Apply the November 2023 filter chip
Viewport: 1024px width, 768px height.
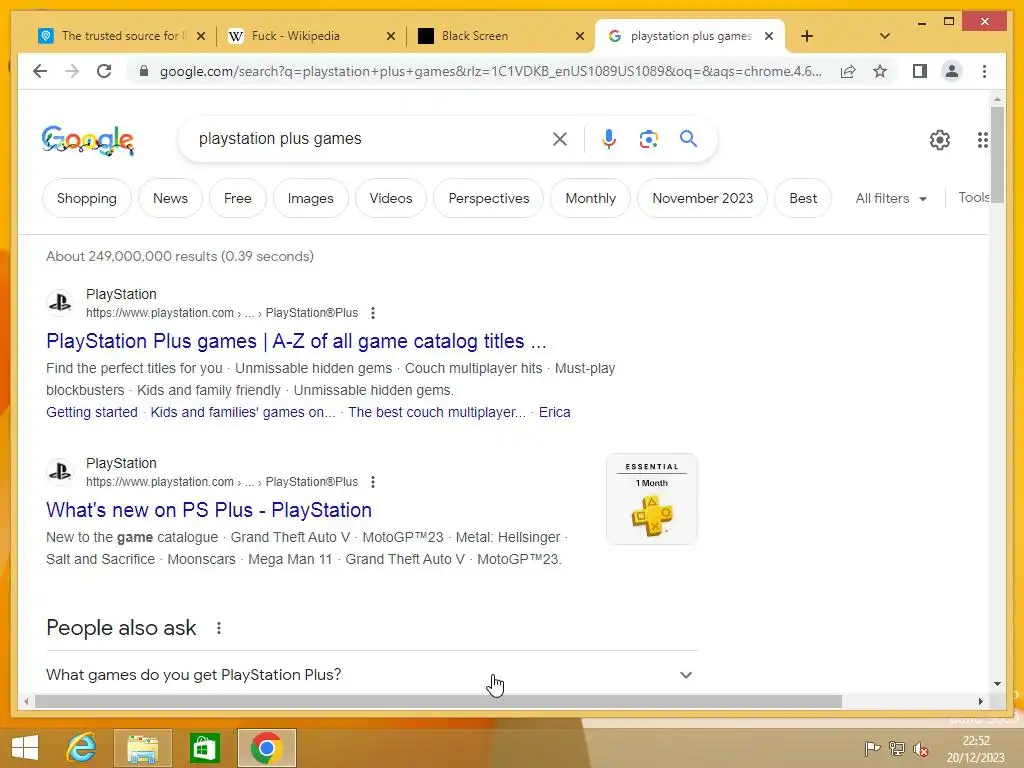[x=703, y=198]
